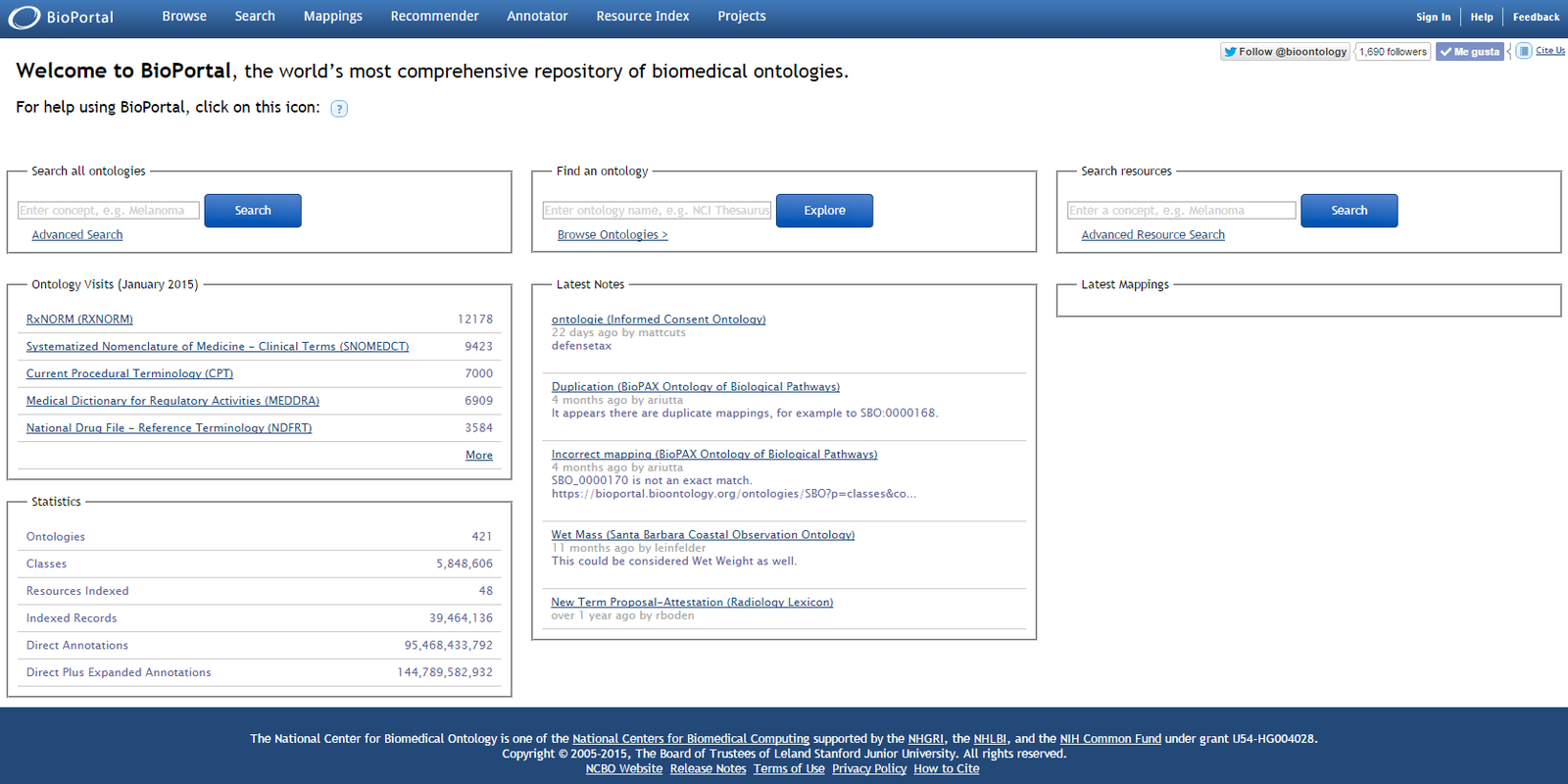Go to Projects page
Viewport: 1568px width, 784px height.
click(x=742, y=17)
